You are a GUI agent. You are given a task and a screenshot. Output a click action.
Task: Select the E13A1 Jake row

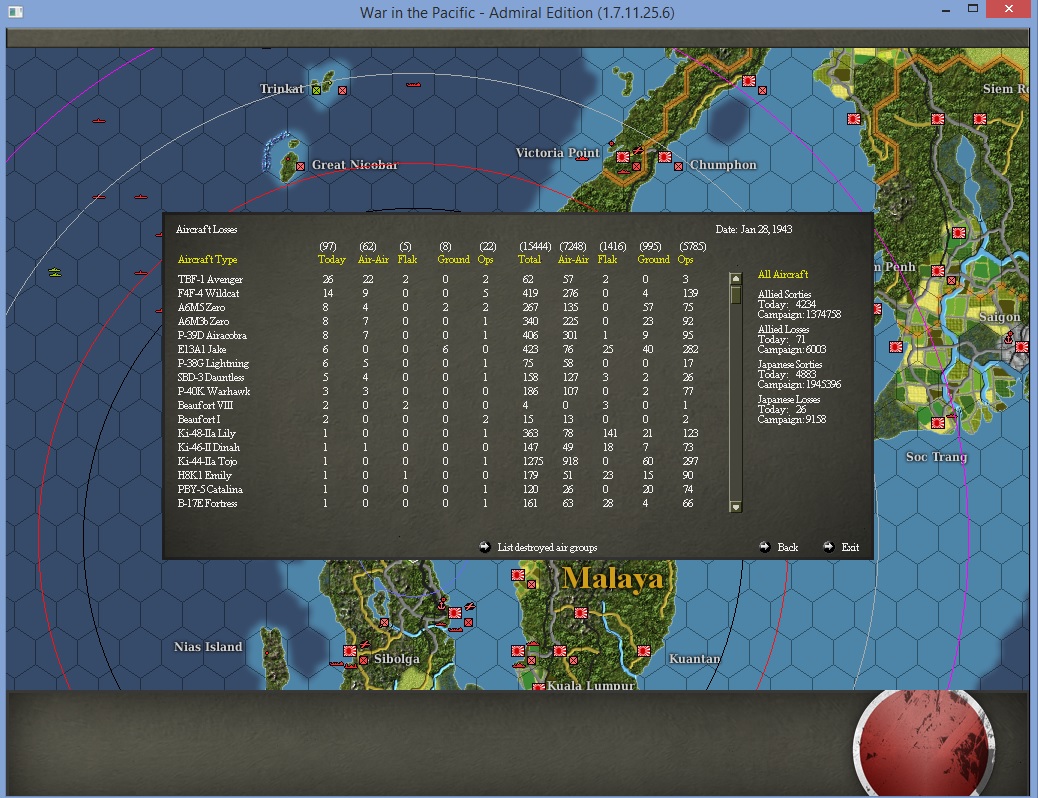(x=437, y=349)
